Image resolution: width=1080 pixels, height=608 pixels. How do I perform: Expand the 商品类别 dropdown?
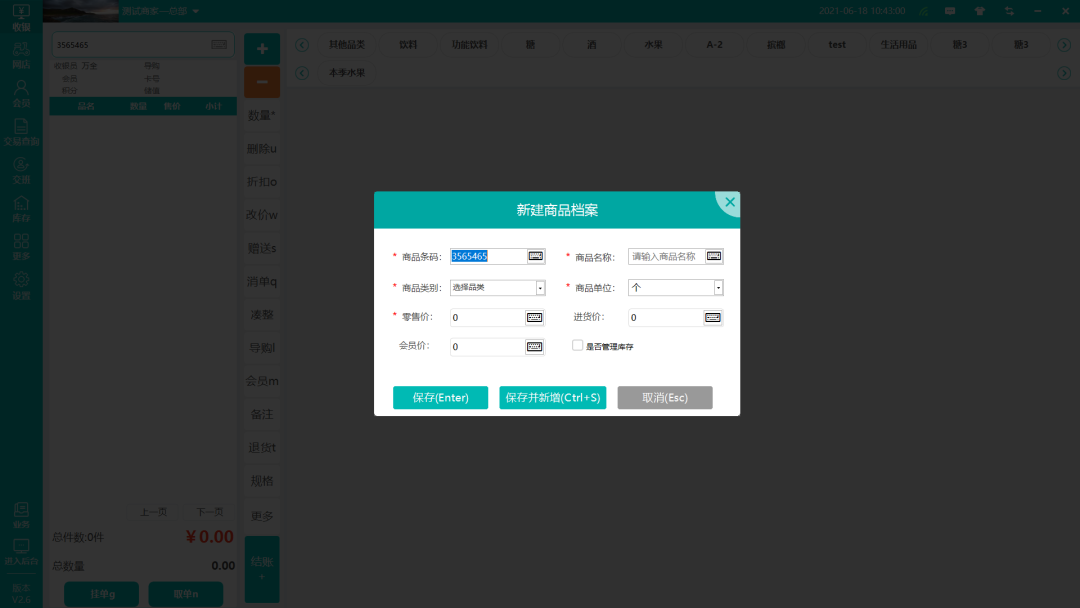point(540,288)
